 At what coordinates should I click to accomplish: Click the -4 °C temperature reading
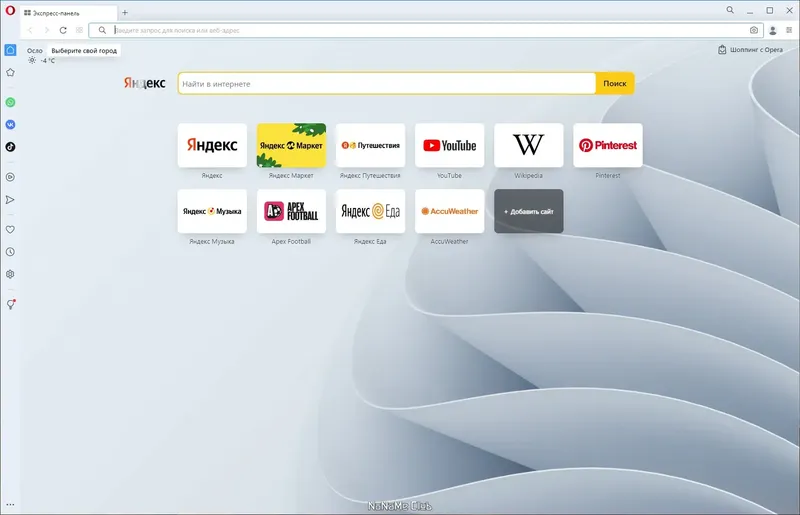pyautogui.click(x=47, y=61)
